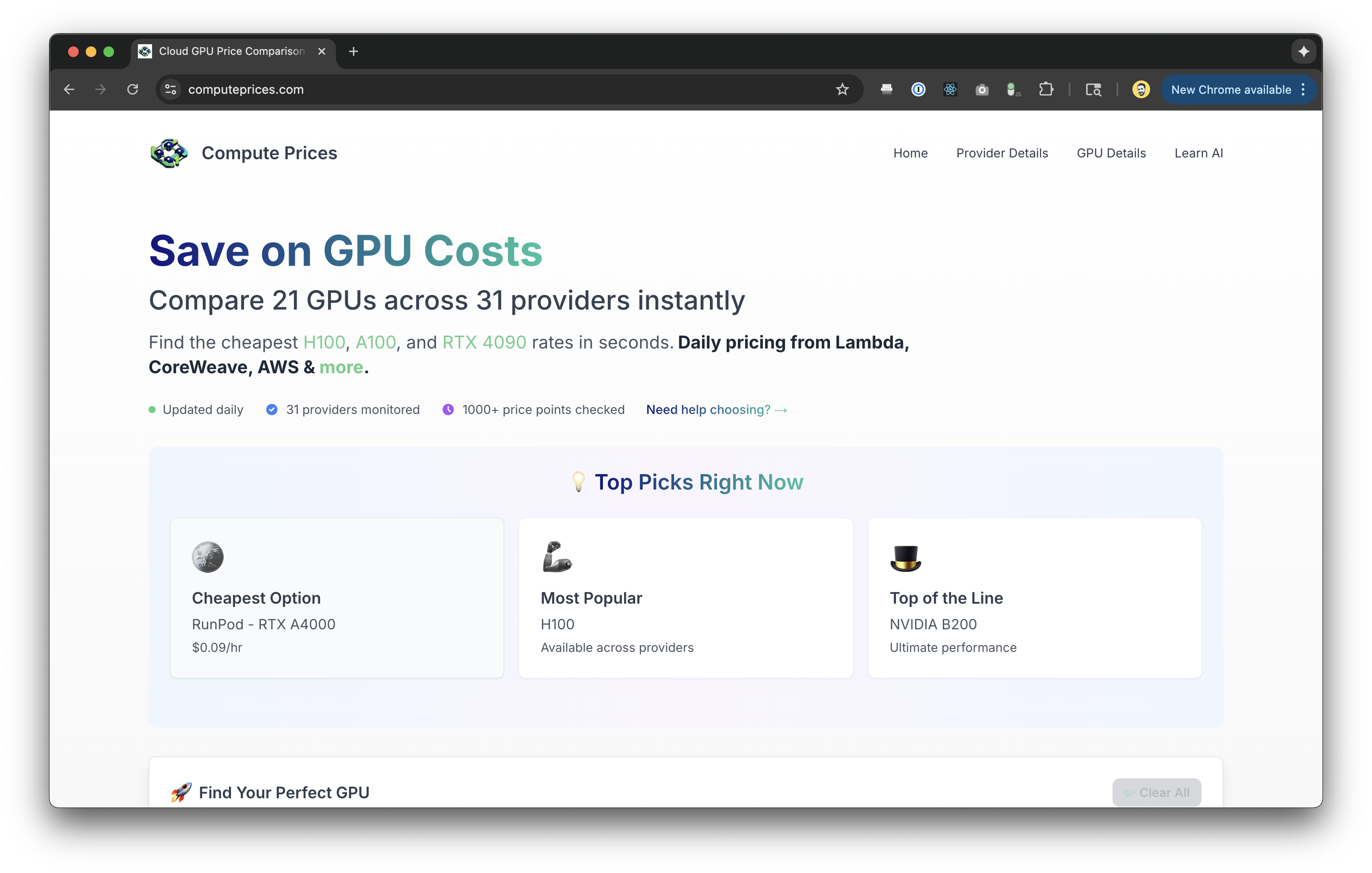Click 'Find Your Perfect GPU' heading

284,792
